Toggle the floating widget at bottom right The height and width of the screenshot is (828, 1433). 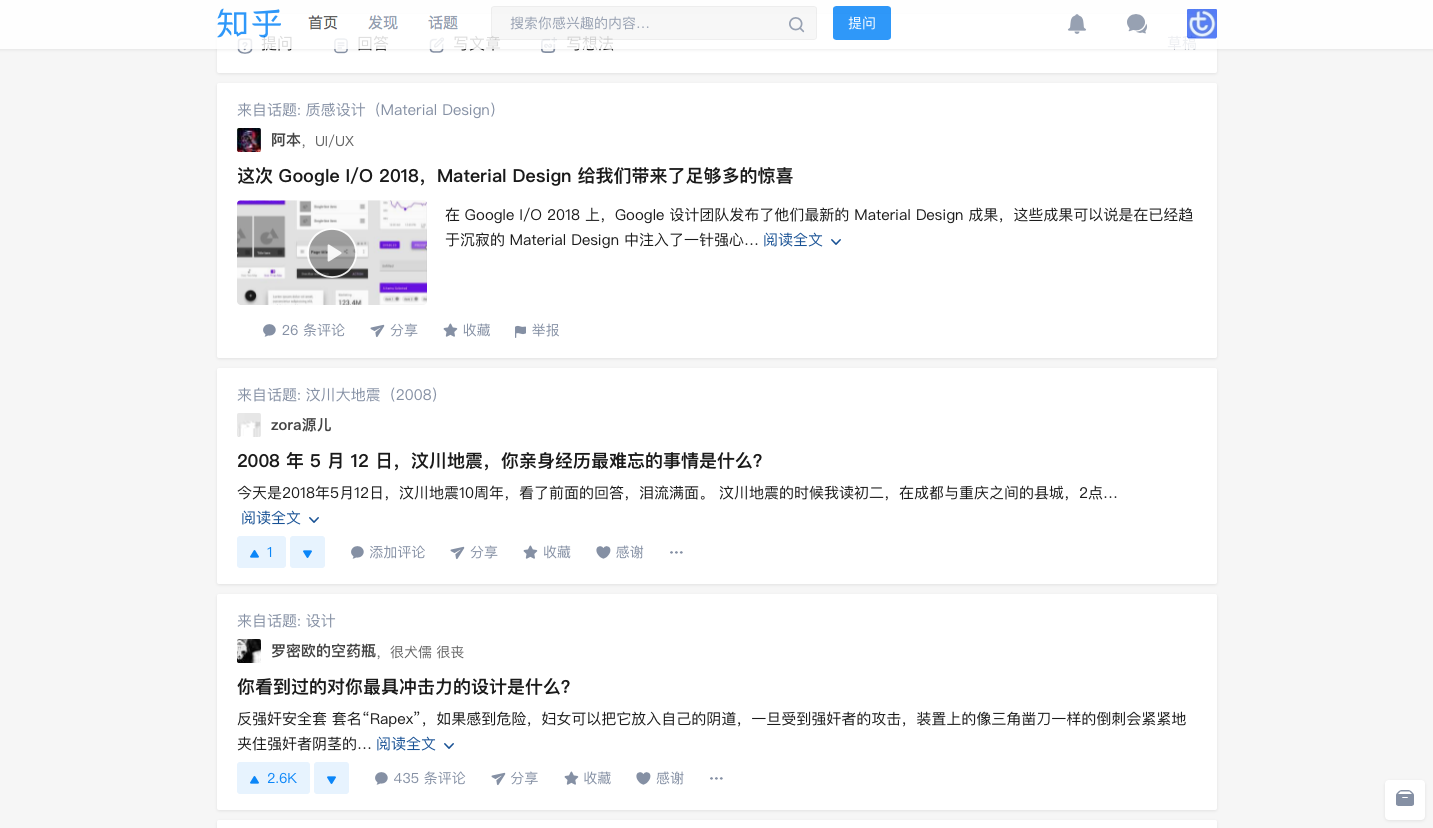click(1405, 799)
